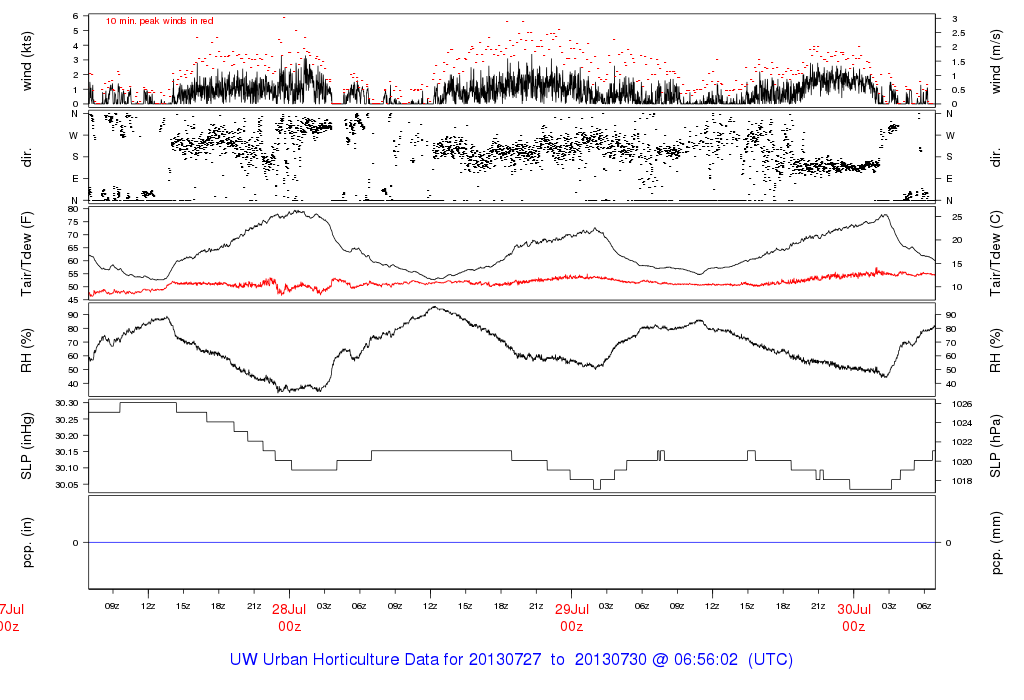The width and height of the screenshot is (1024, 700).
Task: Select the '65' Fahrenheit tick label
Action: click(x=73, y=248)
